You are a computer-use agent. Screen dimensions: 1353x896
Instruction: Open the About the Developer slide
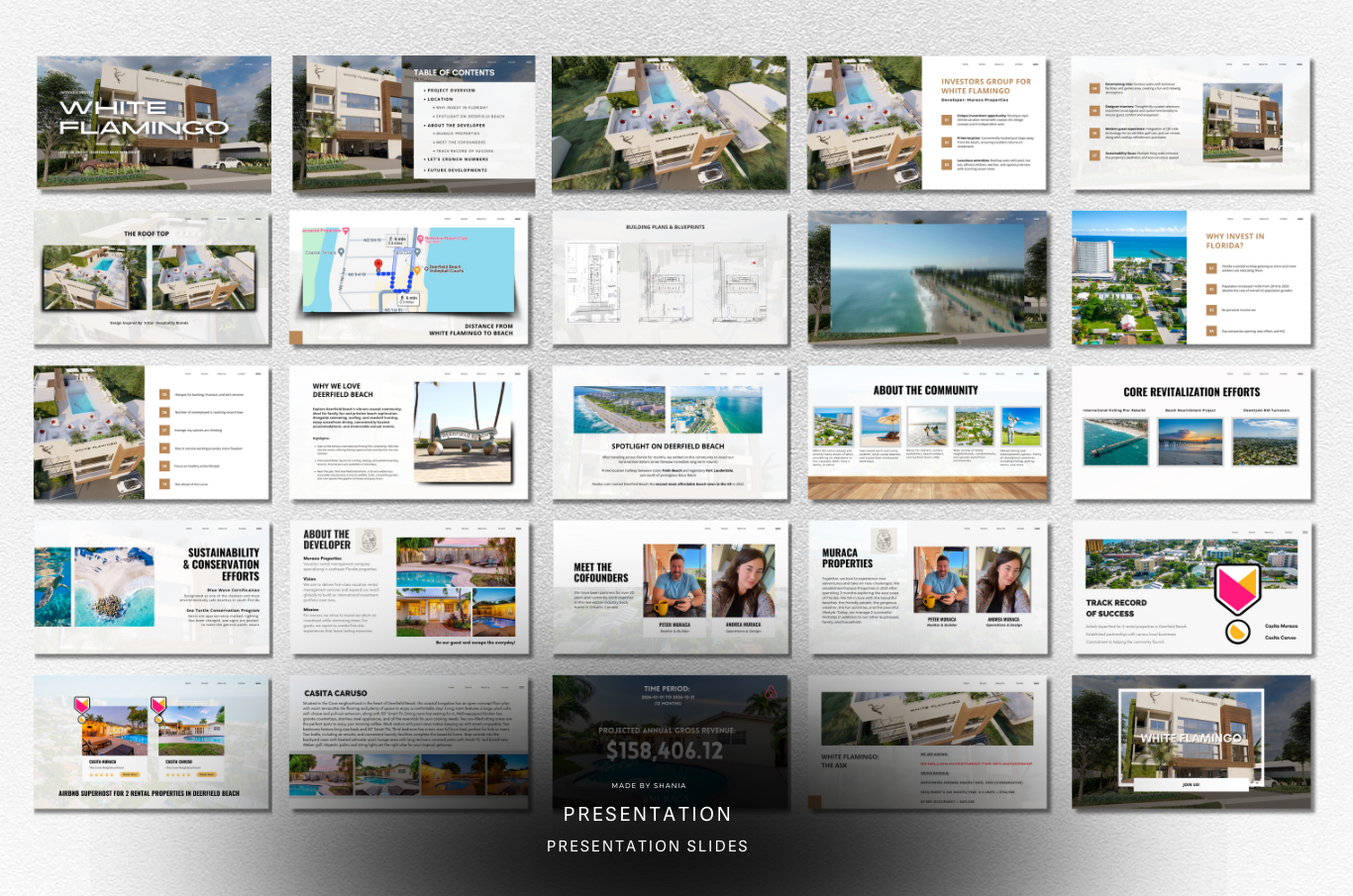(409, 587)
